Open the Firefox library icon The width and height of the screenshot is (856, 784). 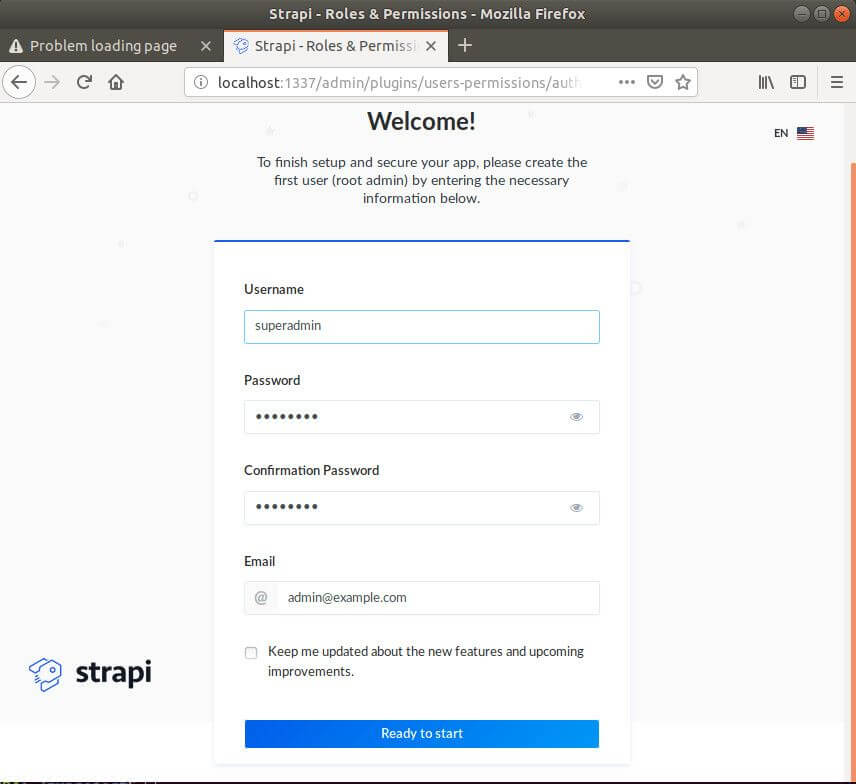[766, 82]
